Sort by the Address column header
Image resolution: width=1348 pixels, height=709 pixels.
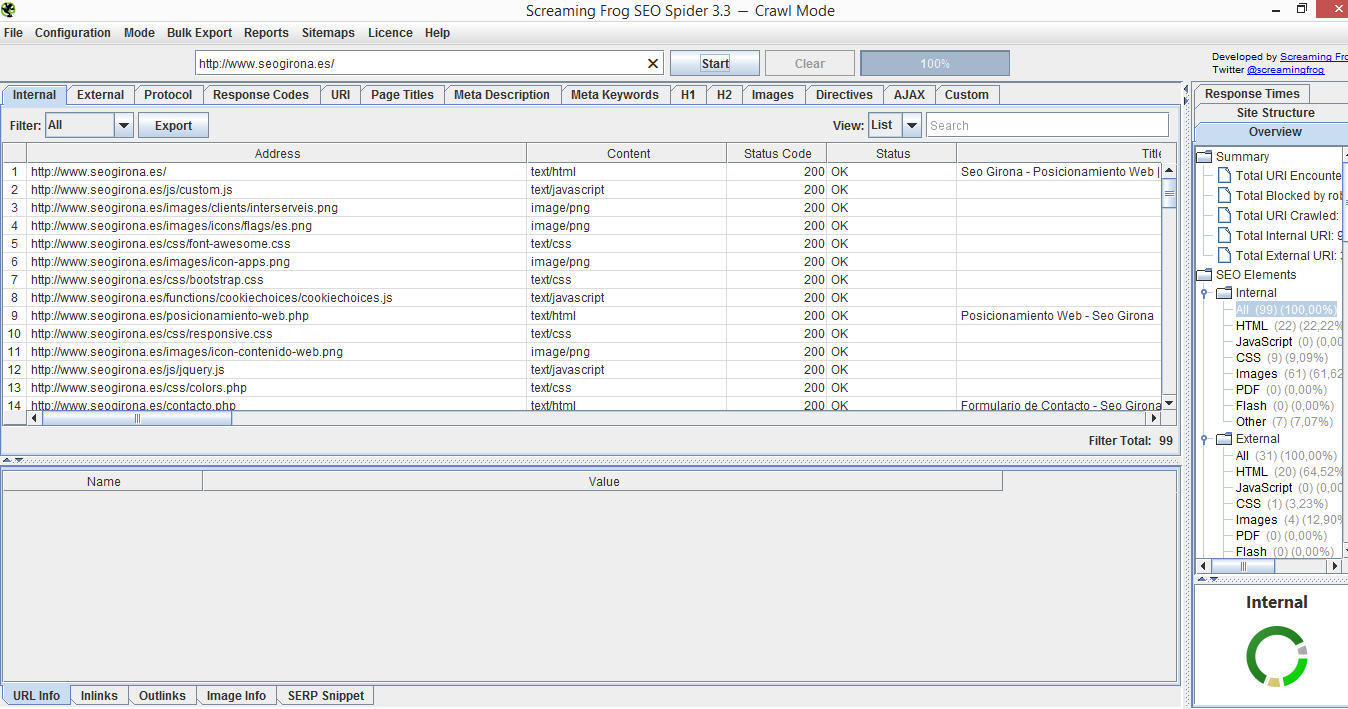click(x=277, y=153)
